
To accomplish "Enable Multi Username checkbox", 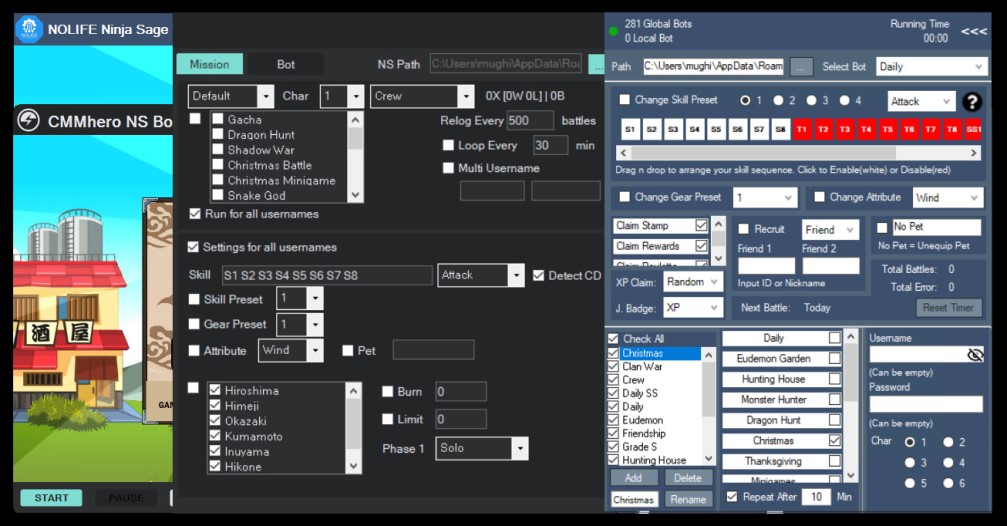I will click(448, 168).
